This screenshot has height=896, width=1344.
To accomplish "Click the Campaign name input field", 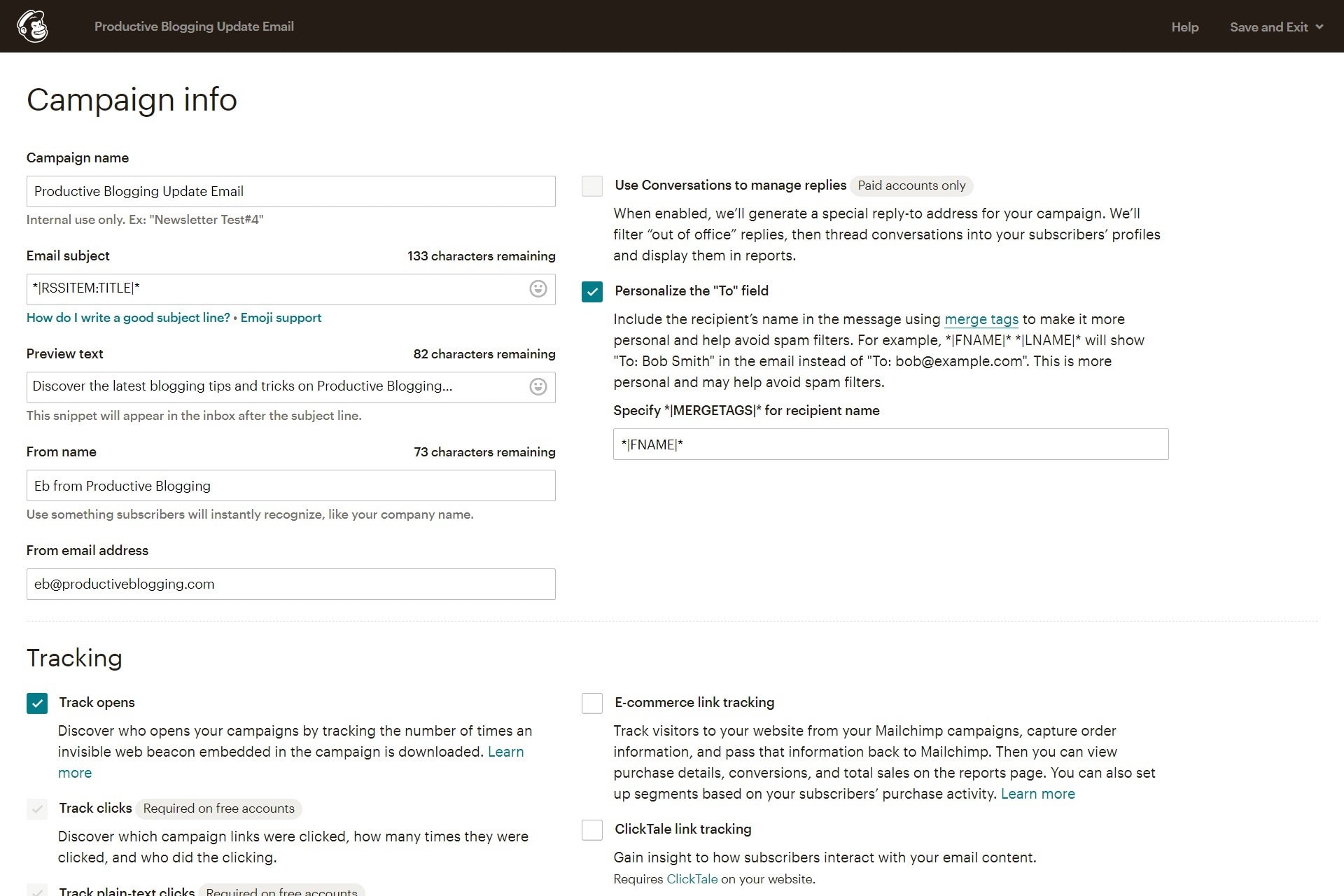I will (291, 191).
